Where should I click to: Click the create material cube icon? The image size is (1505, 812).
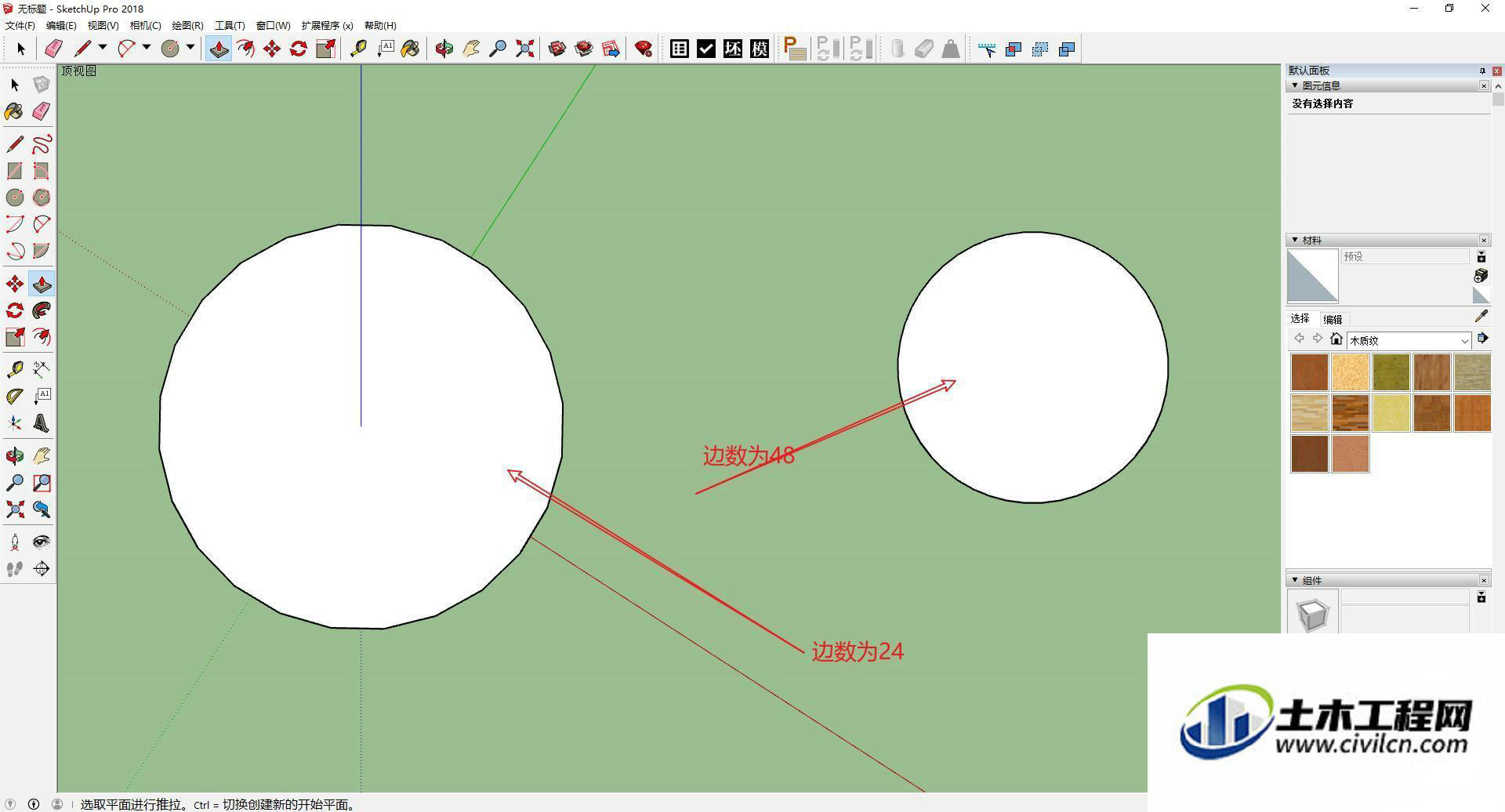coord(1481,276)
